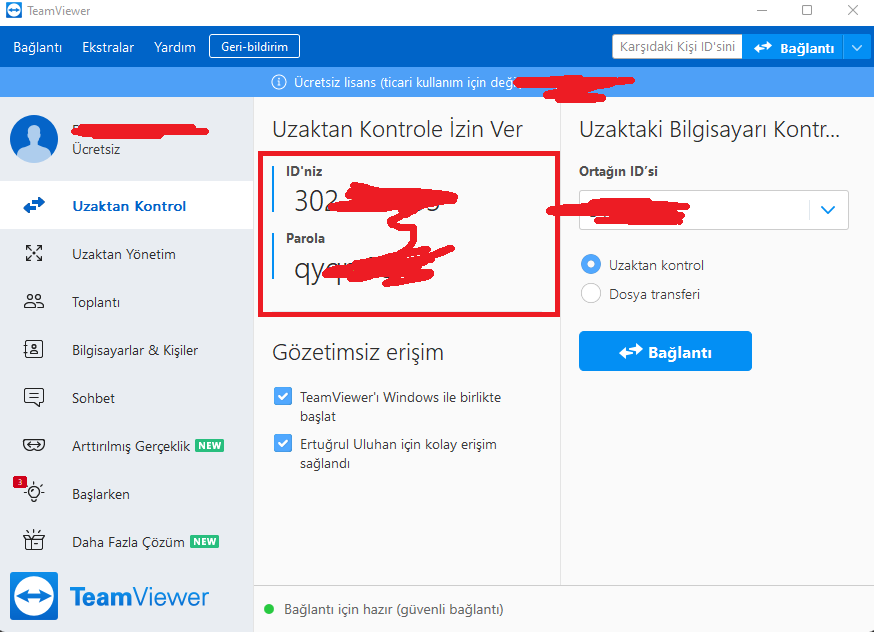Click the top-right Bağlantı connect button
The image size is (874, 632).
click(x=793, y=48)
